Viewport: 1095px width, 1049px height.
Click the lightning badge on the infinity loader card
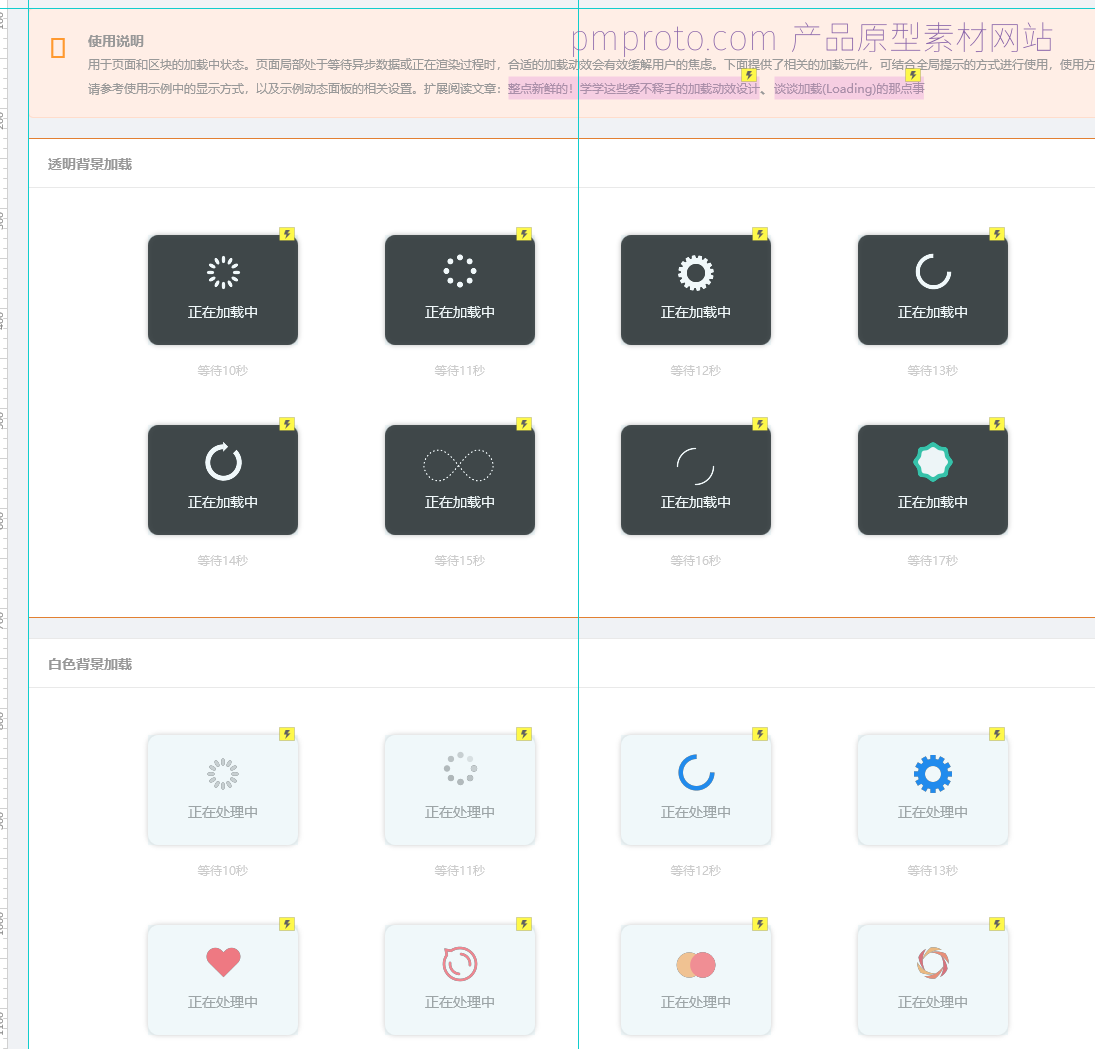click(524, 424)
